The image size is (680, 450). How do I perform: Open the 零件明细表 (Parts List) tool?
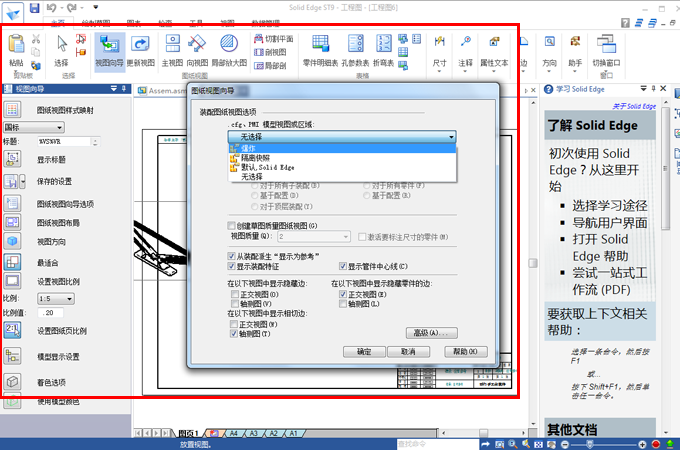[x=319, y=48]
